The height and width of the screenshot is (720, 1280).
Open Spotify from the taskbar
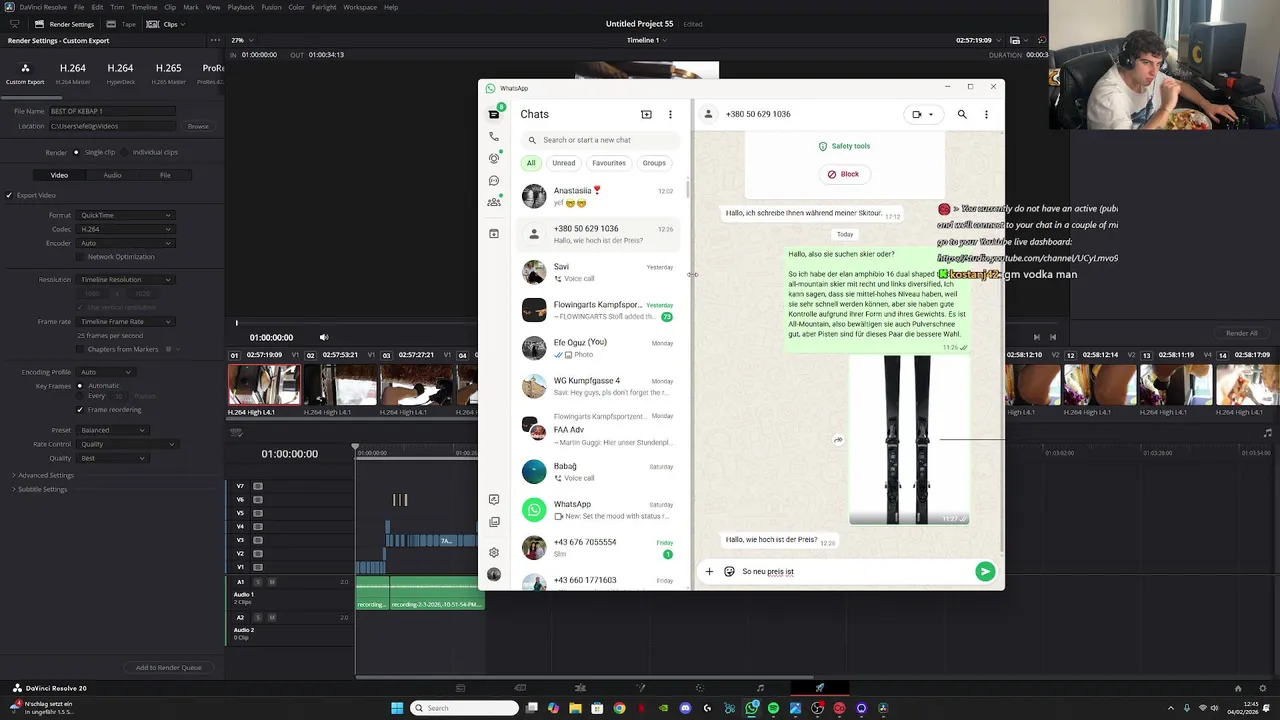coord(773,708)
